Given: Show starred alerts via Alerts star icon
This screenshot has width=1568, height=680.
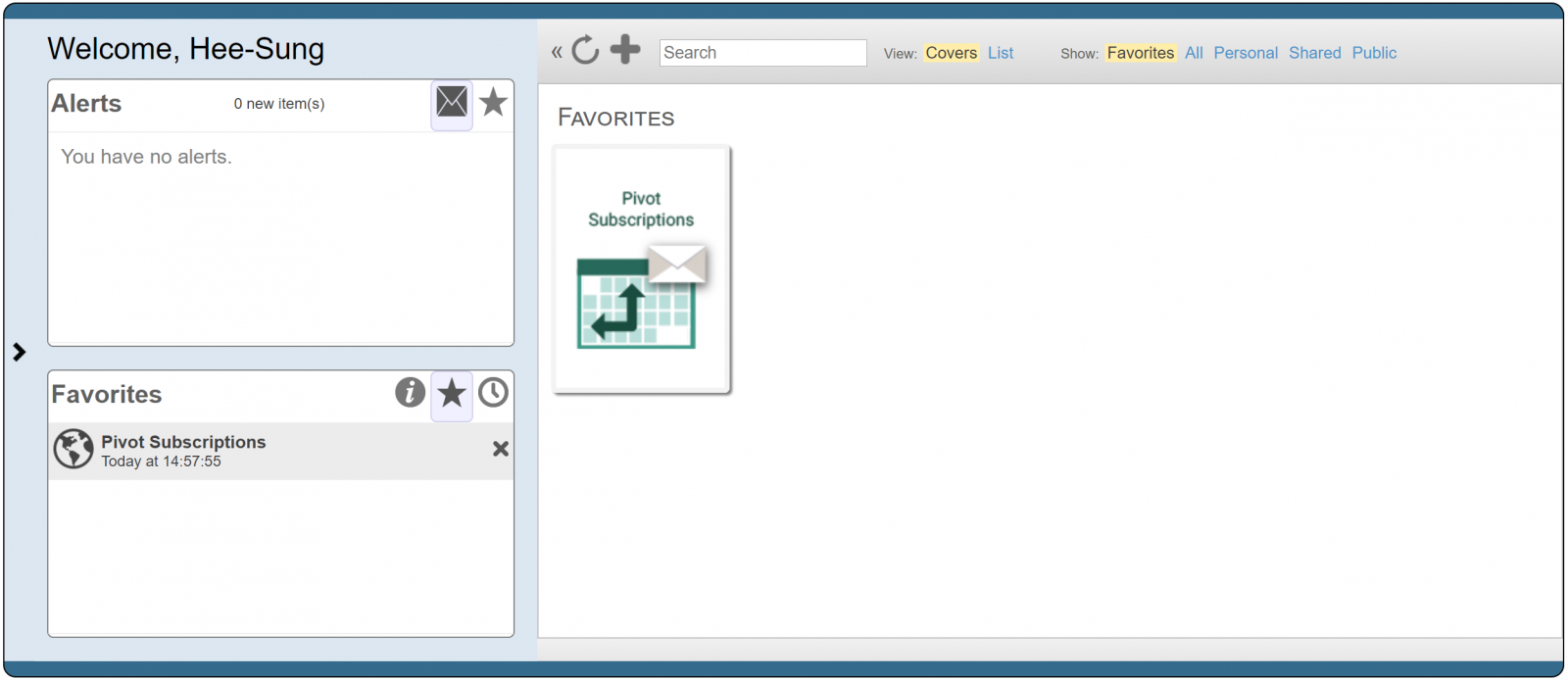Looking at the screenshot, I should 494,102.
